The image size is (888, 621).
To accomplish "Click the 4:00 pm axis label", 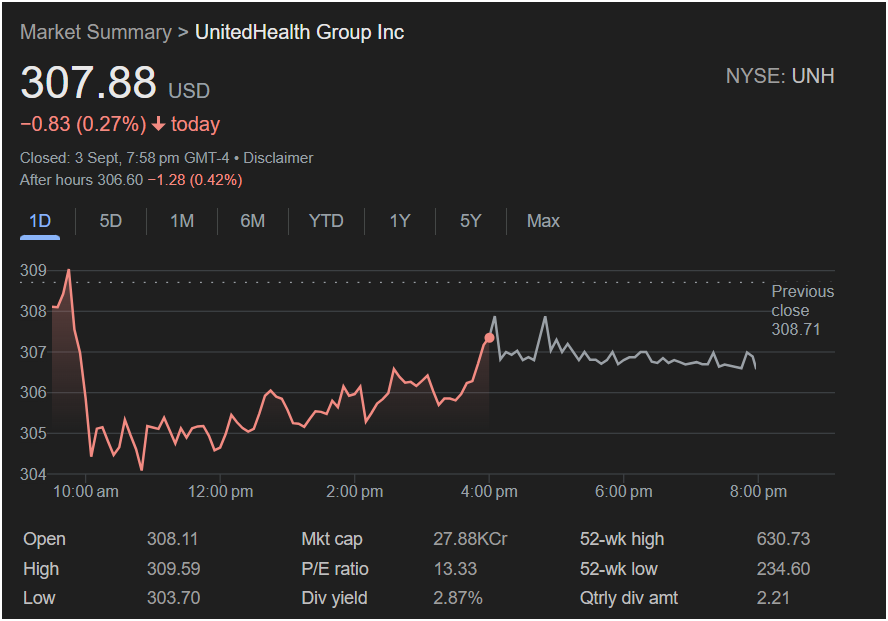I will pyautogui.click(x=489, y=491).
